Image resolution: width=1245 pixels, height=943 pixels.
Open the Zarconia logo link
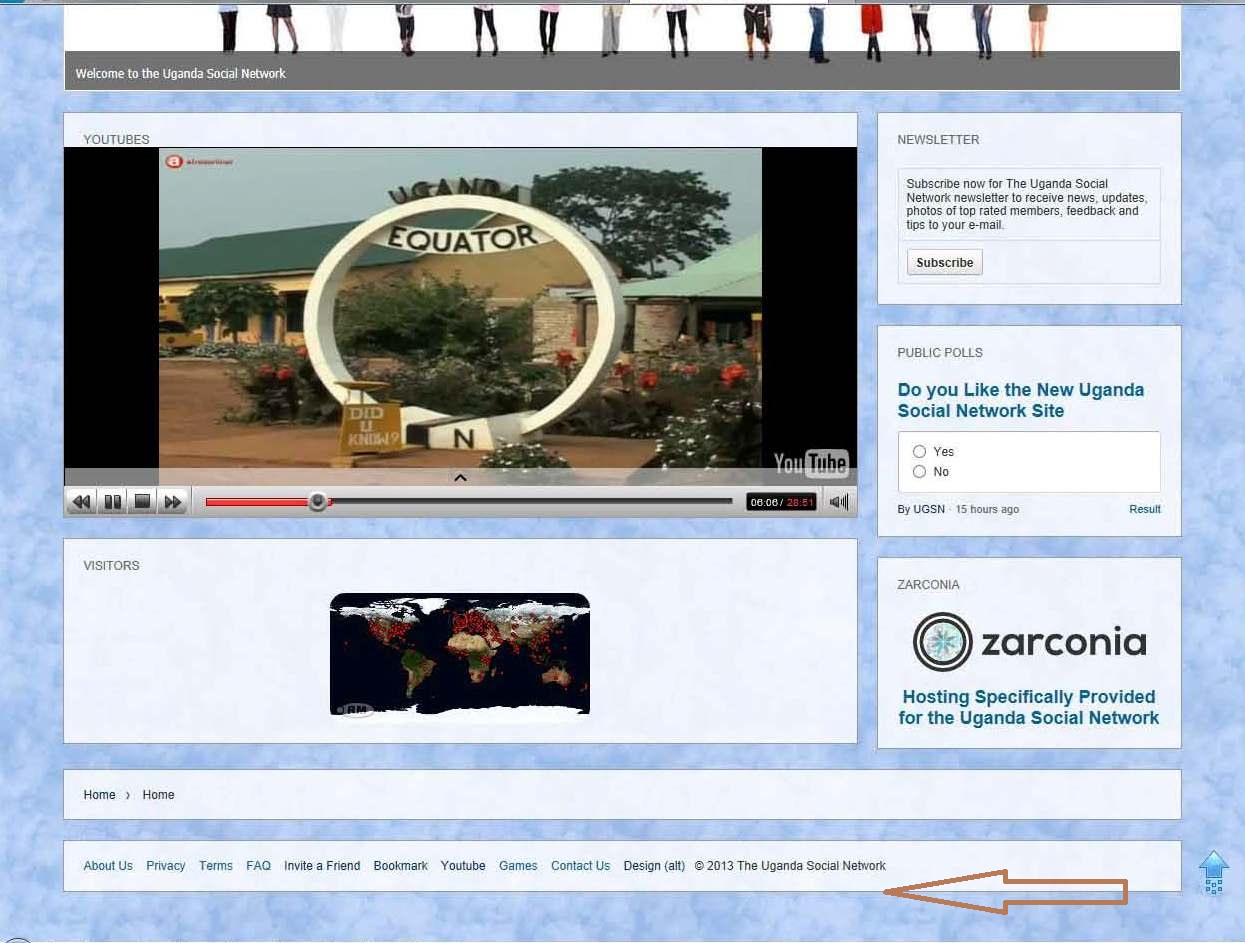1029,642
